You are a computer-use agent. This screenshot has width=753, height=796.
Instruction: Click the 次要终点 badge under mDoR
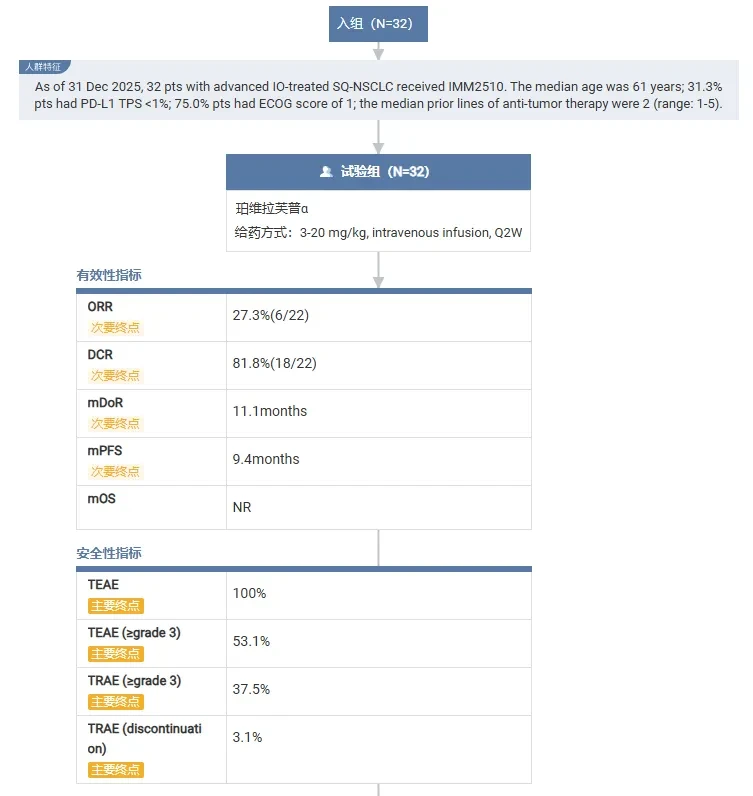[115, 424]
